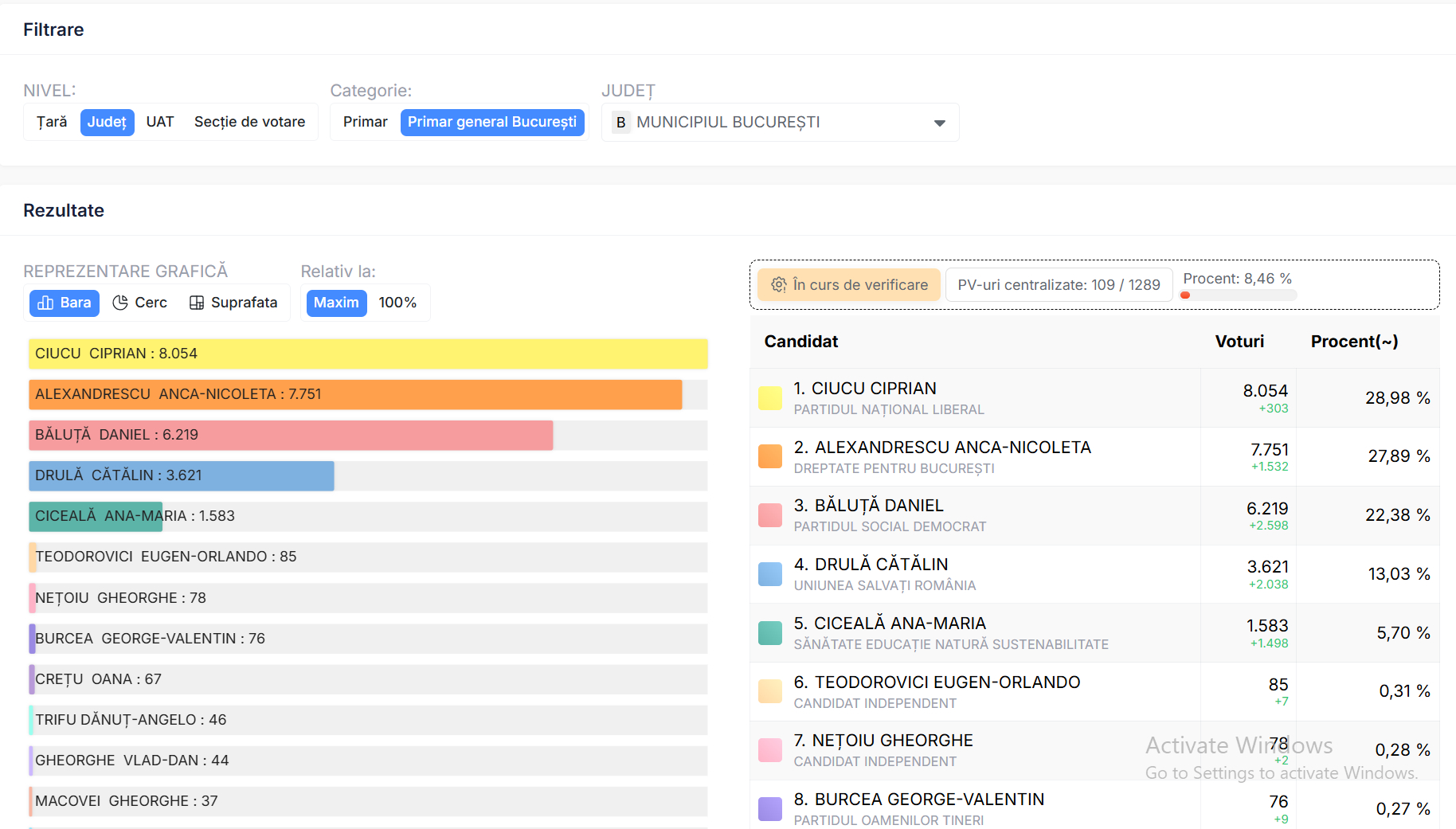Toggle Relativ la to 100%
This screenshot has width=1456, height=829.
(x=397, y=303)
